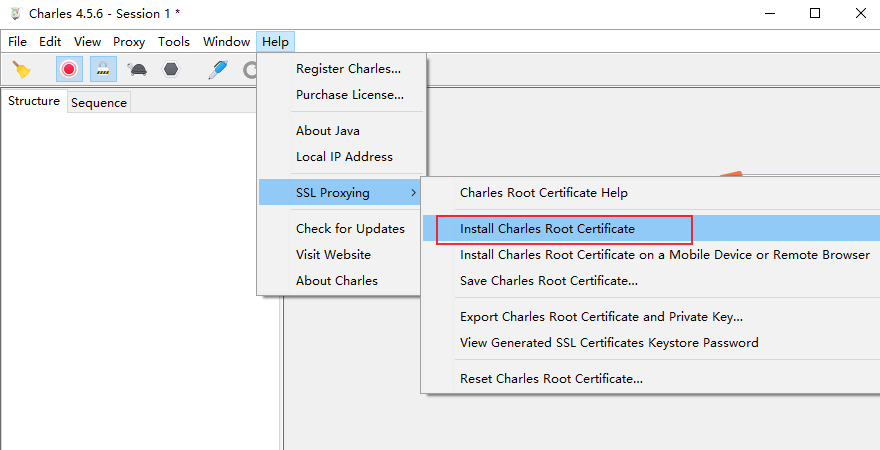This screenshot has height=450, width=880.
Task: Click the blue pen compose icon
Action: tap(217, 69)
